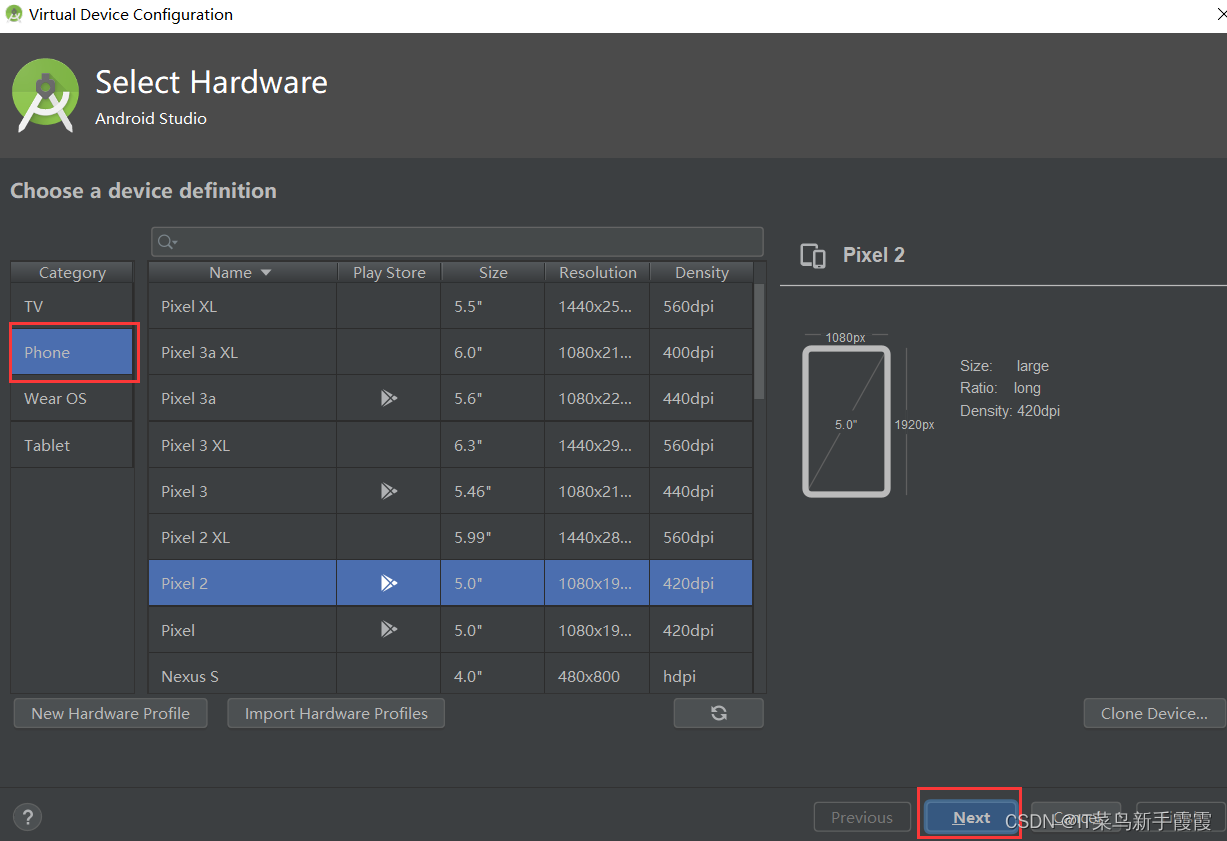
Task: Click the 400dpi density cell
Action: [702, 352]
